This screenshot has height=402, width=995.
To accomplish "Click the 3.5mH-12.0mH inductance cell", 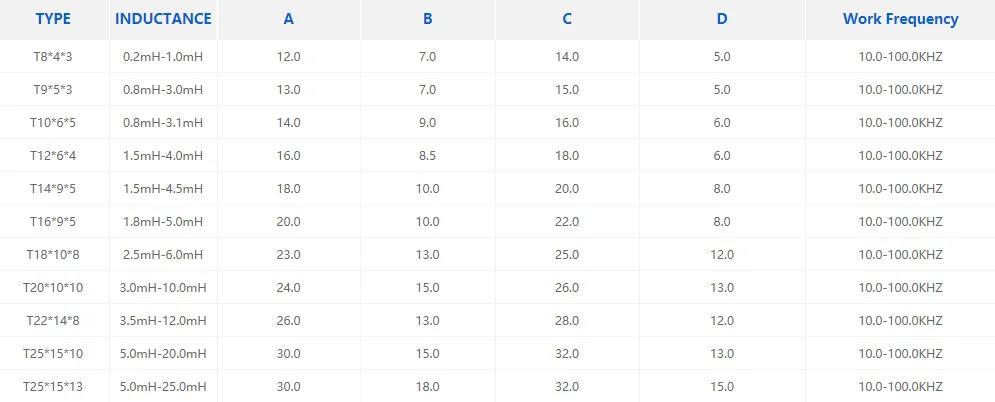I will [163, 320].
